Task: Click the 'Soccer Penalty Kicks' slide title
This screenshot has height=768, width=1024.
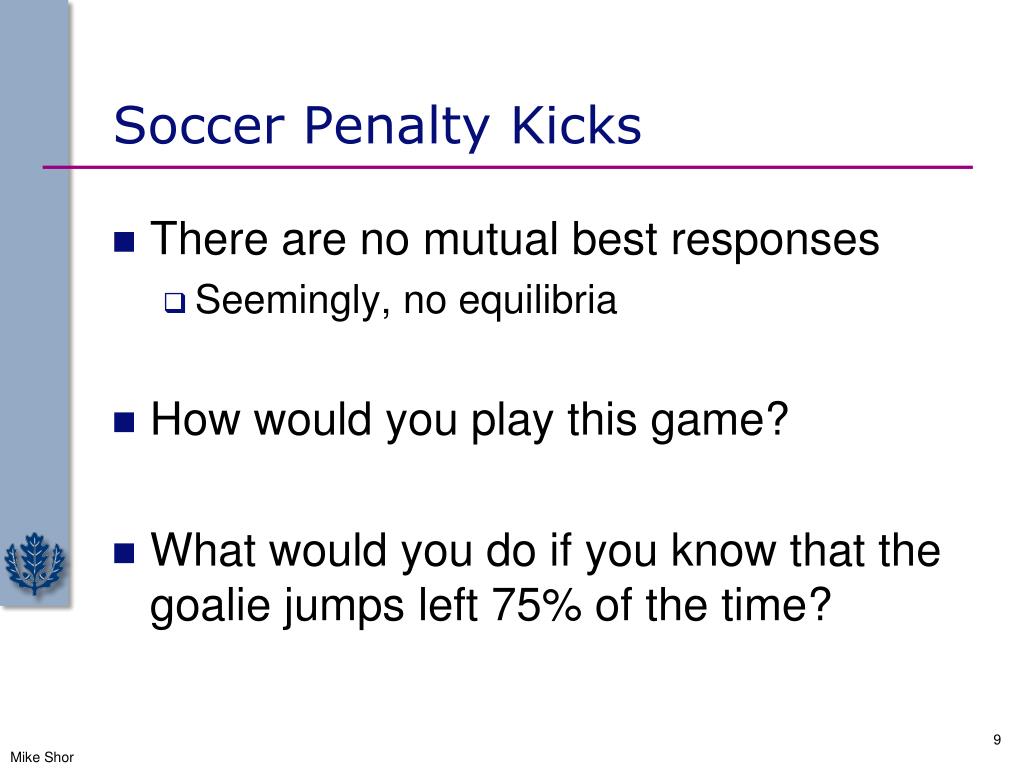Action: [377, 127]
